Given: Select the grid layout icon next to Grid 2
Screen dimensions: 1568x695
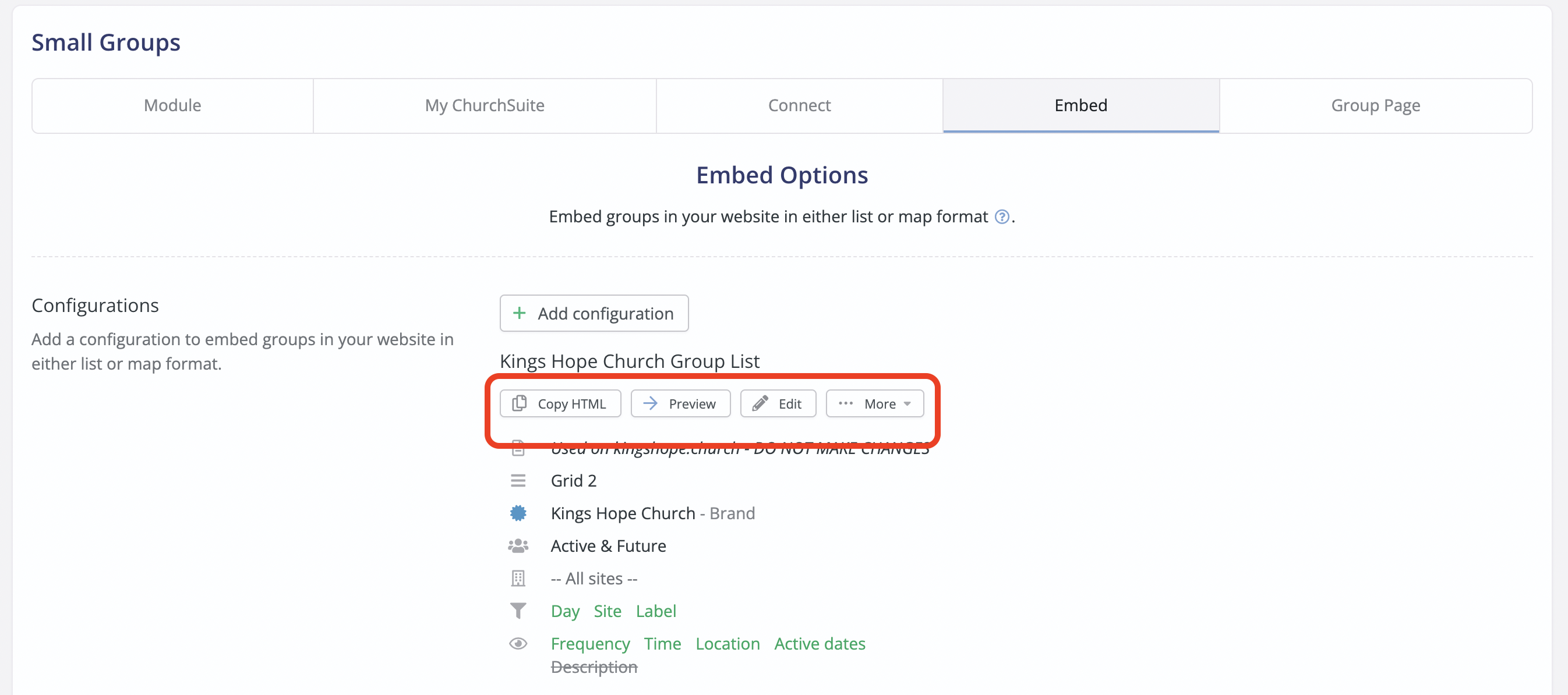Looking at the screenshot, I should [518, 480].
